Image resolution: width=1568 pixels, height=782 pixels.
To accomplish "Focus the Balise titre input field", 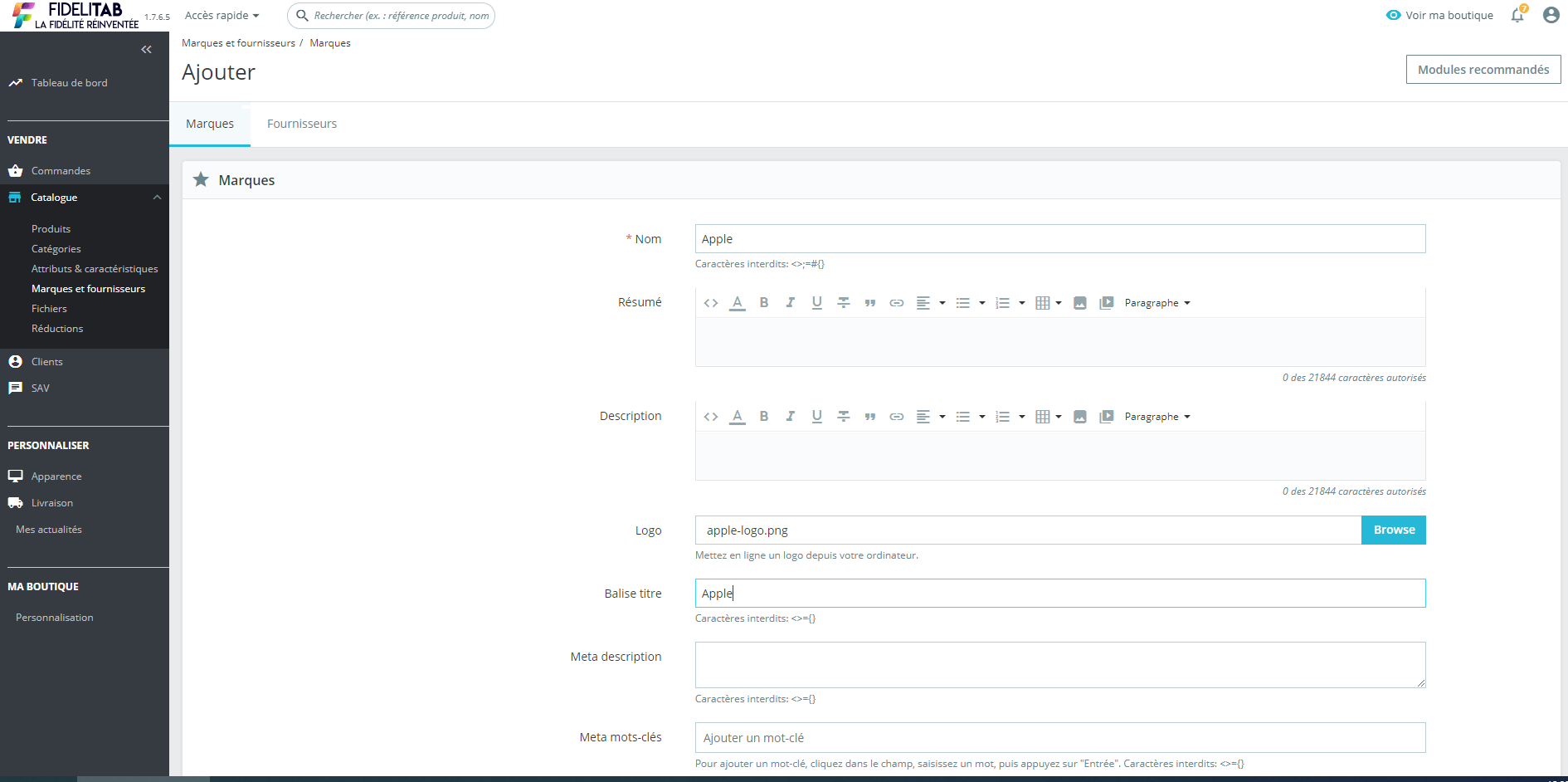I will point(1060,594).
